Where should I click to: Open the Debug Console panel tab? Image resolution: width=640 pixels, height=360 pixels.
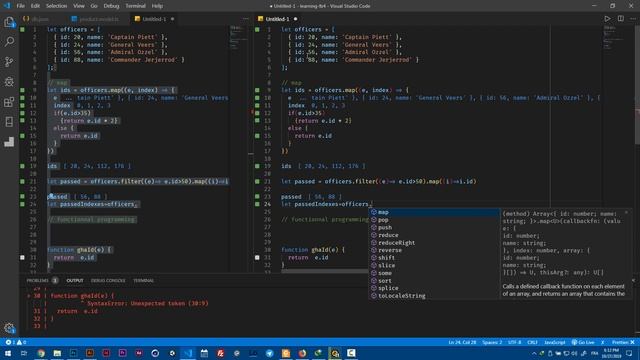[108, 280]
